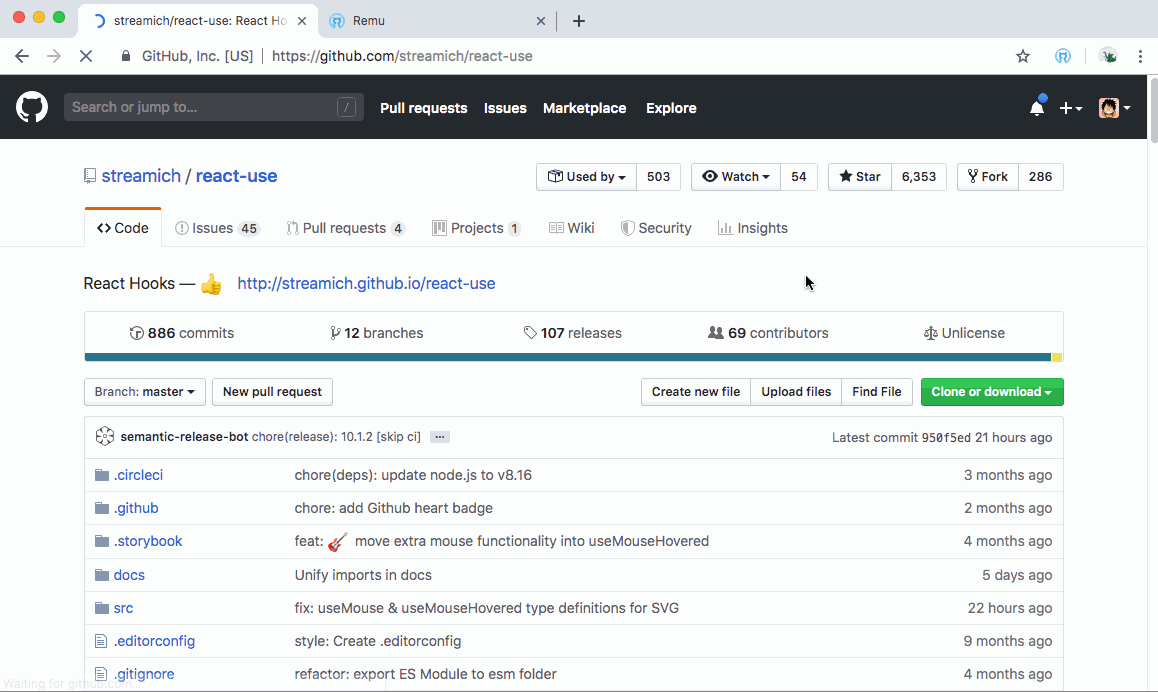Bookmark this page with the star icon
This screenshot has height=692, width=1158.
(x=1023, y=56)
